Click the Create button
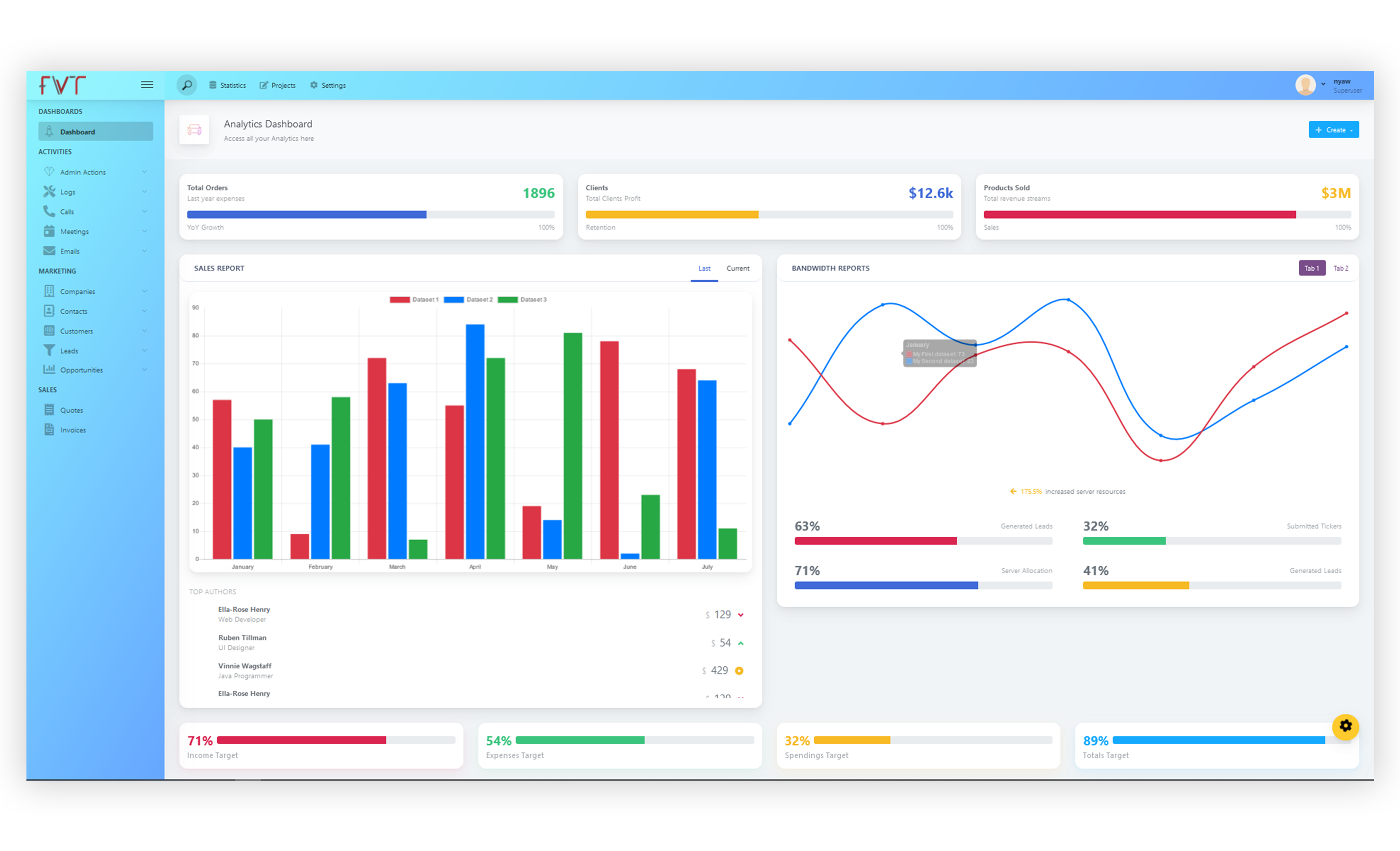The width and height of the screenshot is (1400, 851). (x=1334, y=130)
